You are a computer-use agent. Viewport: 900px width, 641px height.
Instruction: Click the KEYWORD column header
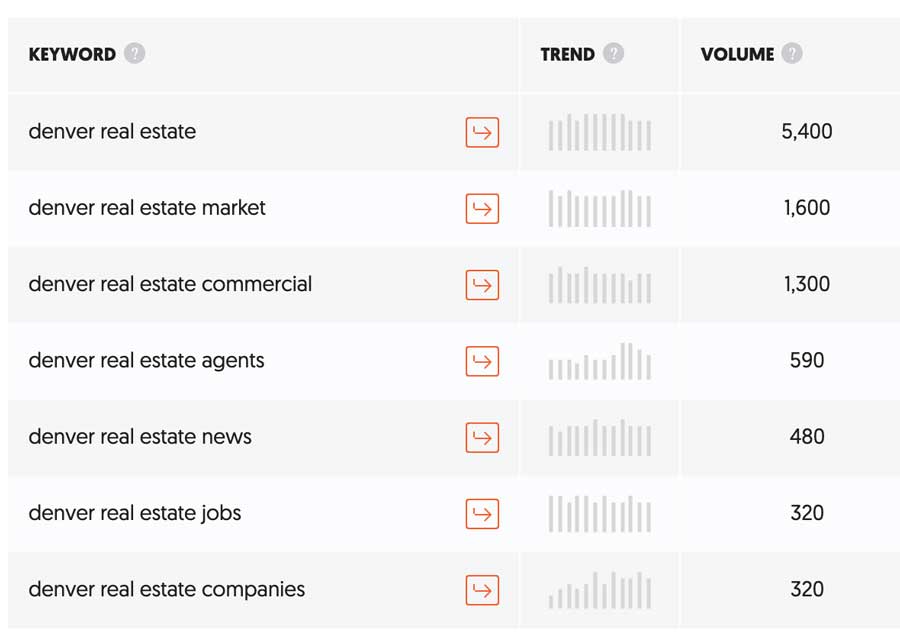click(x=72, y=55)
